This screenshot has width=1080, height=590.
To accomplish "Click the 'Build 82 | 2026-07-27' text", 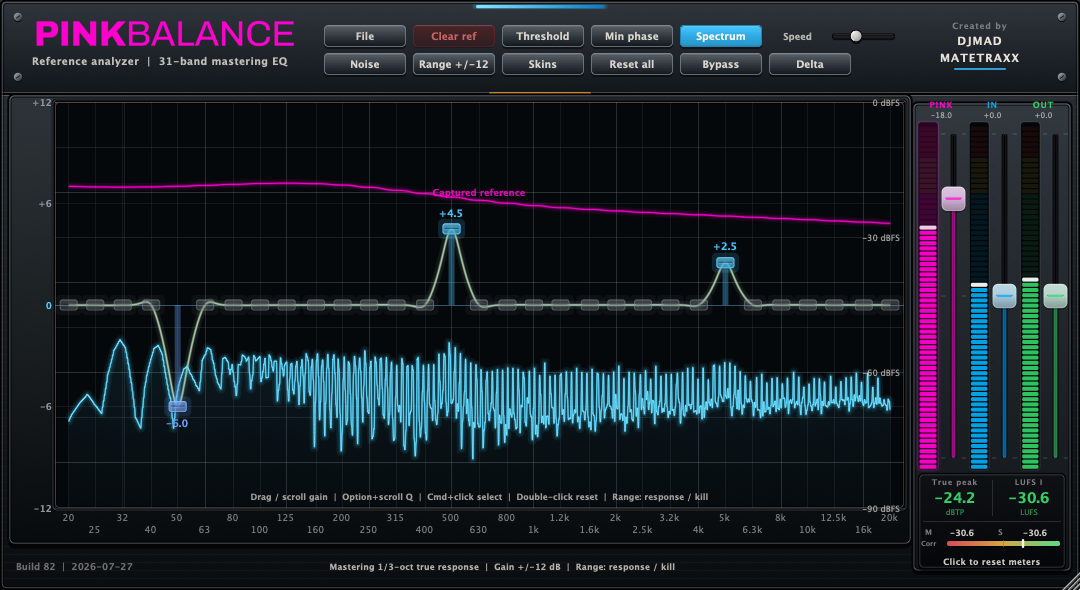I will coord(74,567).
